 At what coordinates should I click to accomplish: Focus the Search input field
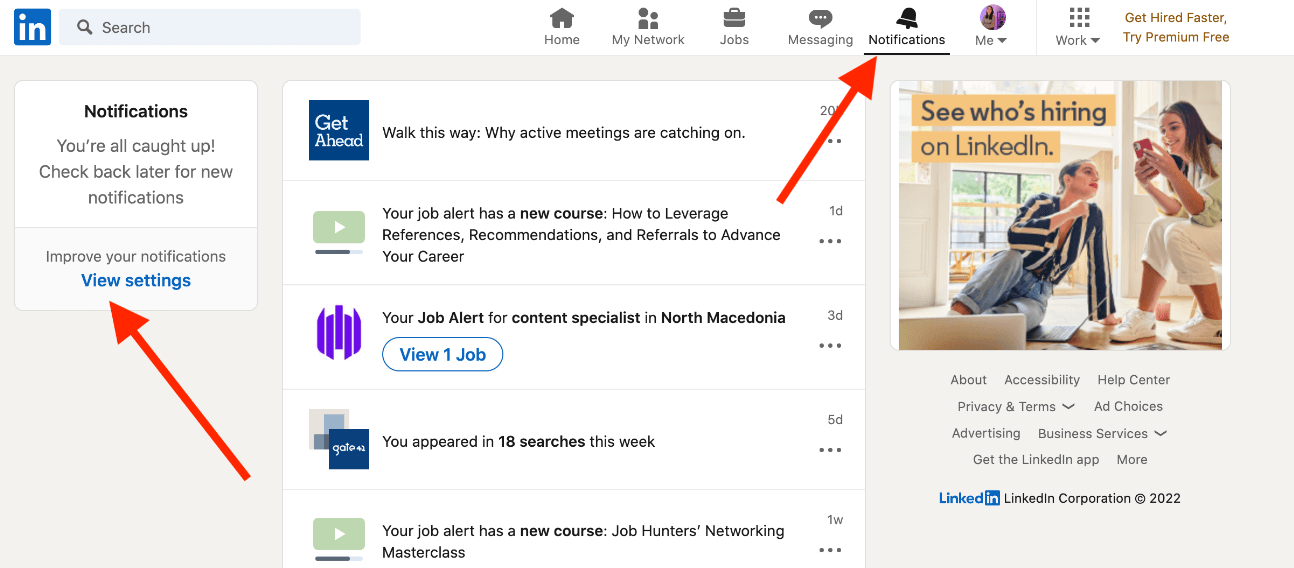210,27
